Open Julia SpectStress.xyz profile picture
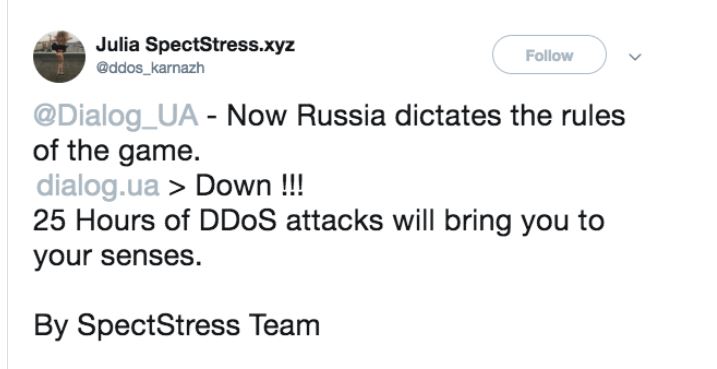Image resolution: width=717 pixels, height=369 pixels. coord(59,56)
